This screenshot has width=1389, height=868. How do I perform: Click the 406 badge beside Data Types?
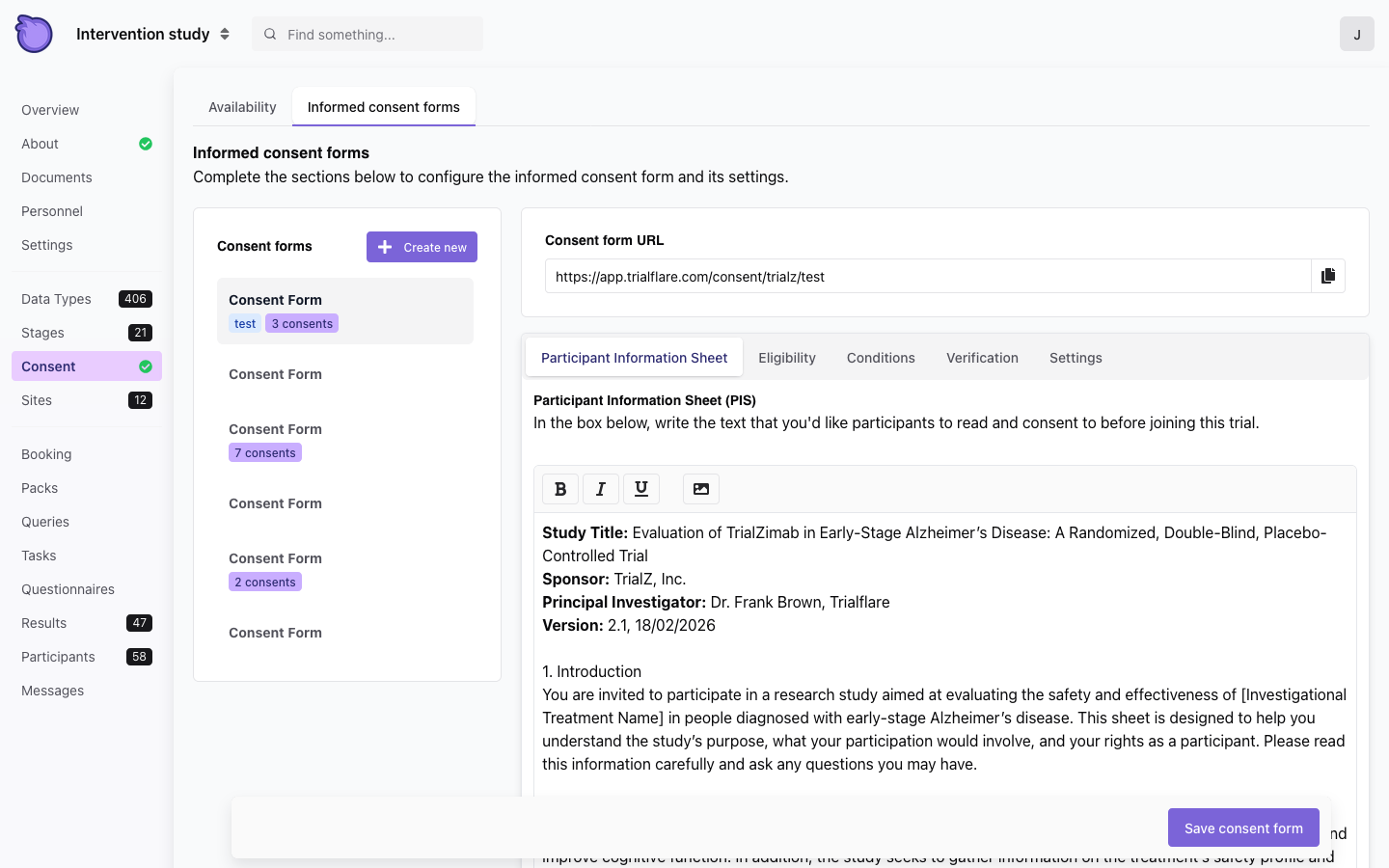click(x=135, y=299)
